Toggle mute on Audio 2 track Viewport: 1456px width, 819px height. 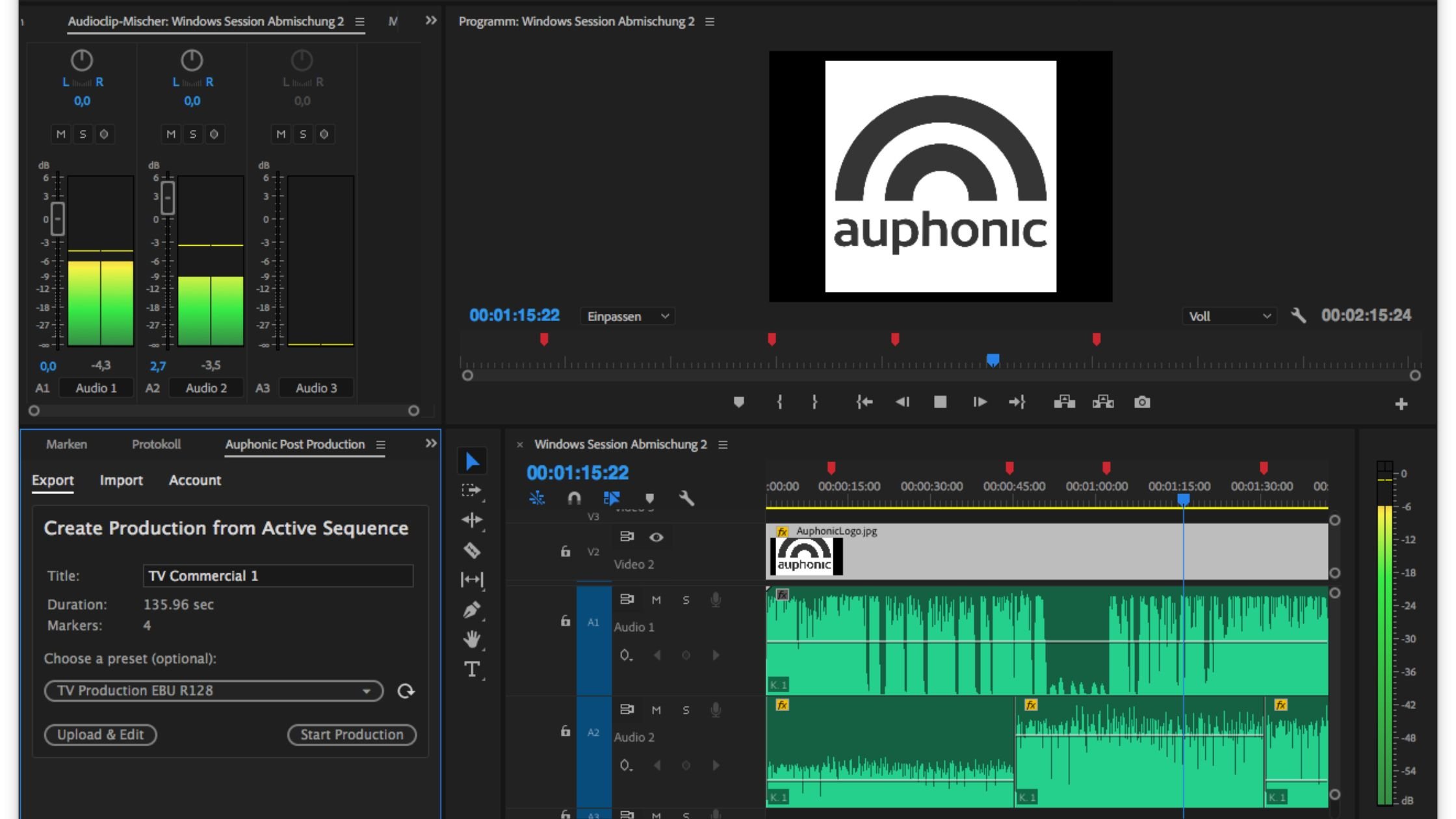point(656,710)
